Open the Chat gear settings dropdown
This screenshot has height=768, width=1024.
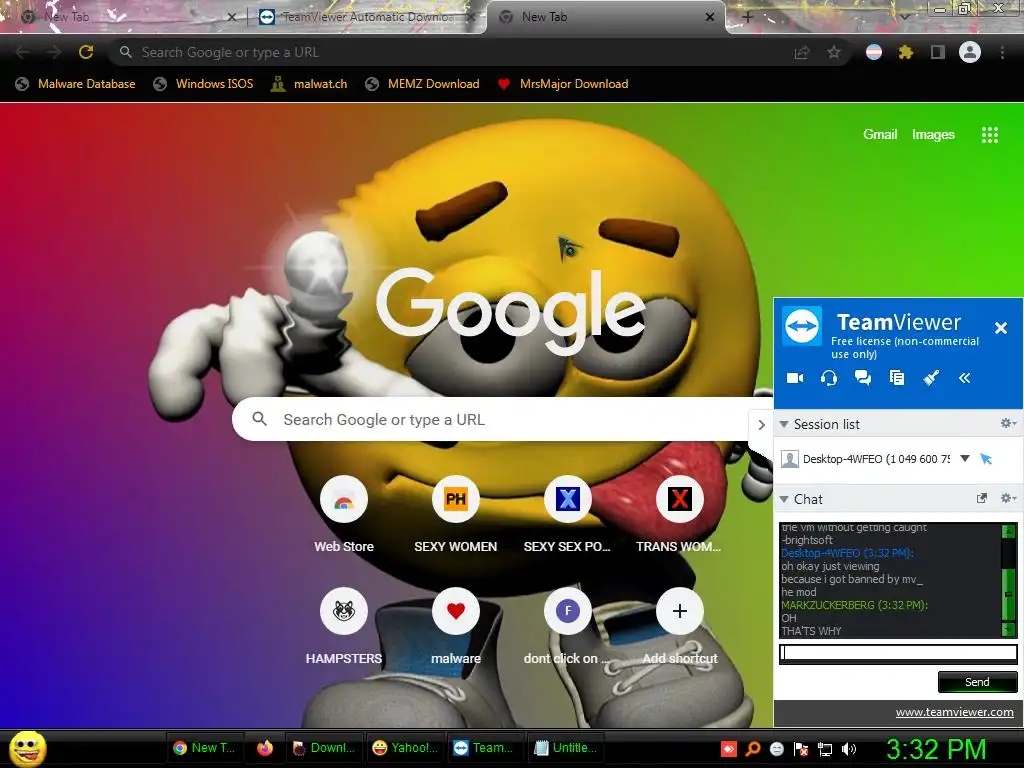[1008, 498]
